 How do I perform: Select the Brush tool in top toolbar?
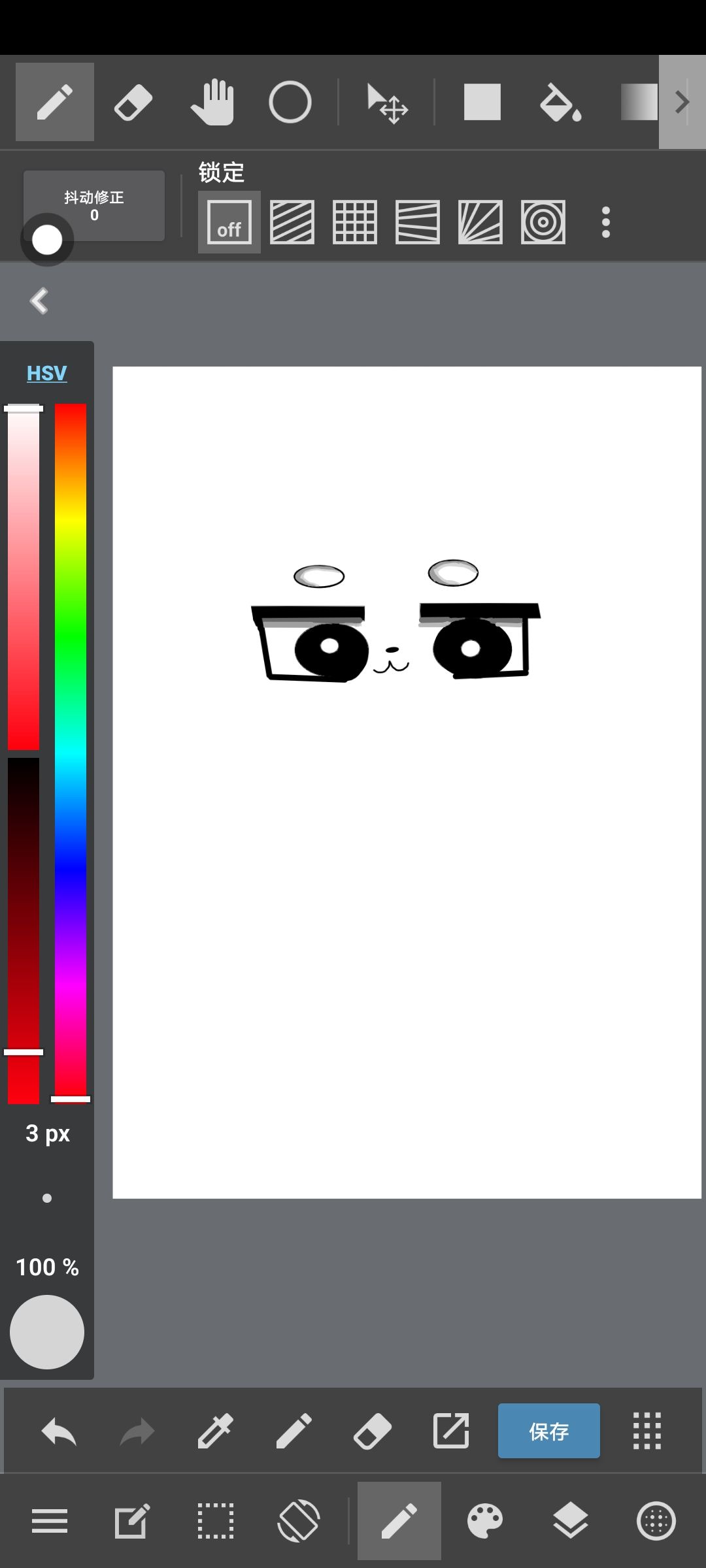click(55, 102)
